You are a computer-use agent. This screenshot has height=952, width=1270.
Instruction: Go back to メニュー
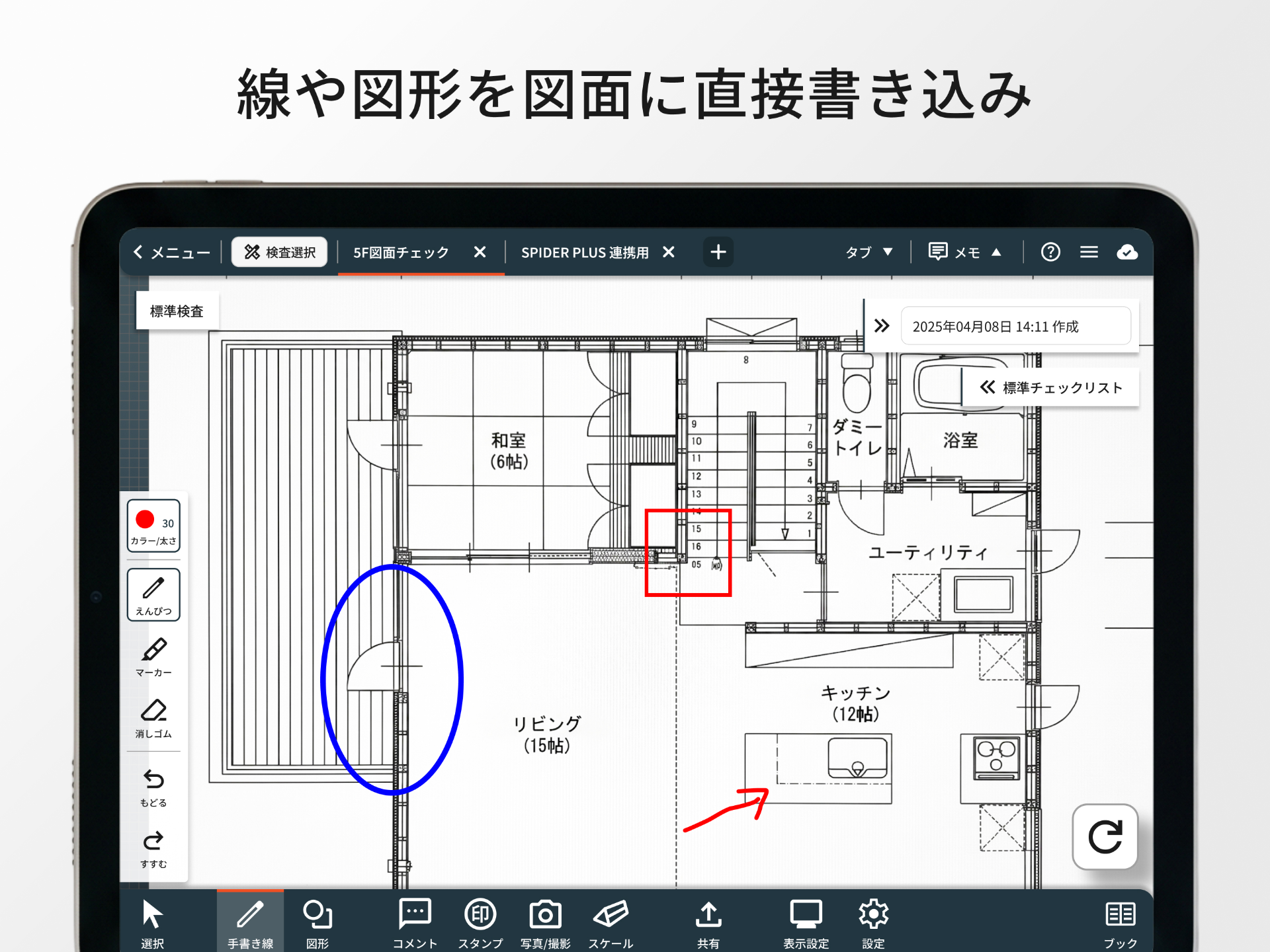click(x=172, y=253)
